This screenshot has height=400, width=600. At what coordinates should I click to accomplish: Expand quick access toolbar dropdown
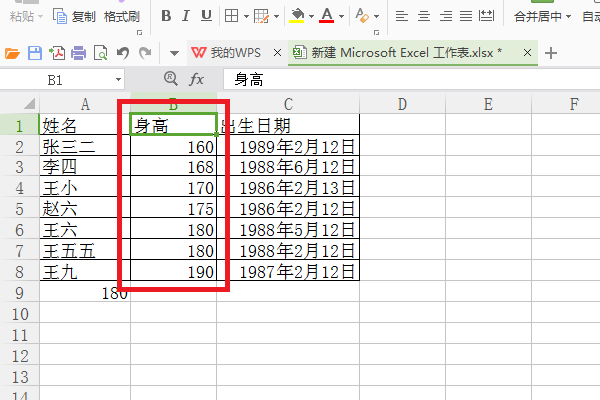[x=174, y=53]
